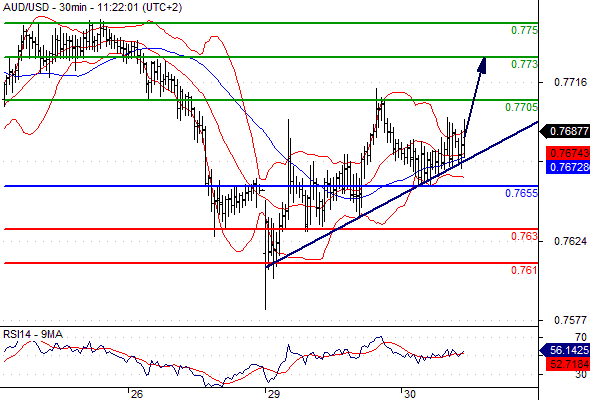The height and width of the screenshot is (400, 590).
Task: Select the 0.763 support level label
Action: pos(524,236)
